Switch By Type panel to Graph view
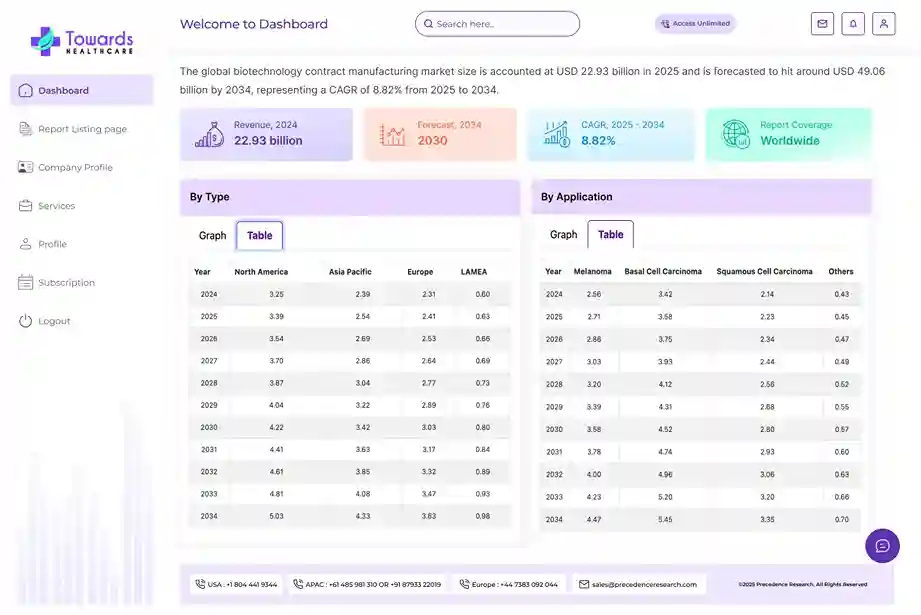Screen dimensions: 921x615 tap(212, 236)
